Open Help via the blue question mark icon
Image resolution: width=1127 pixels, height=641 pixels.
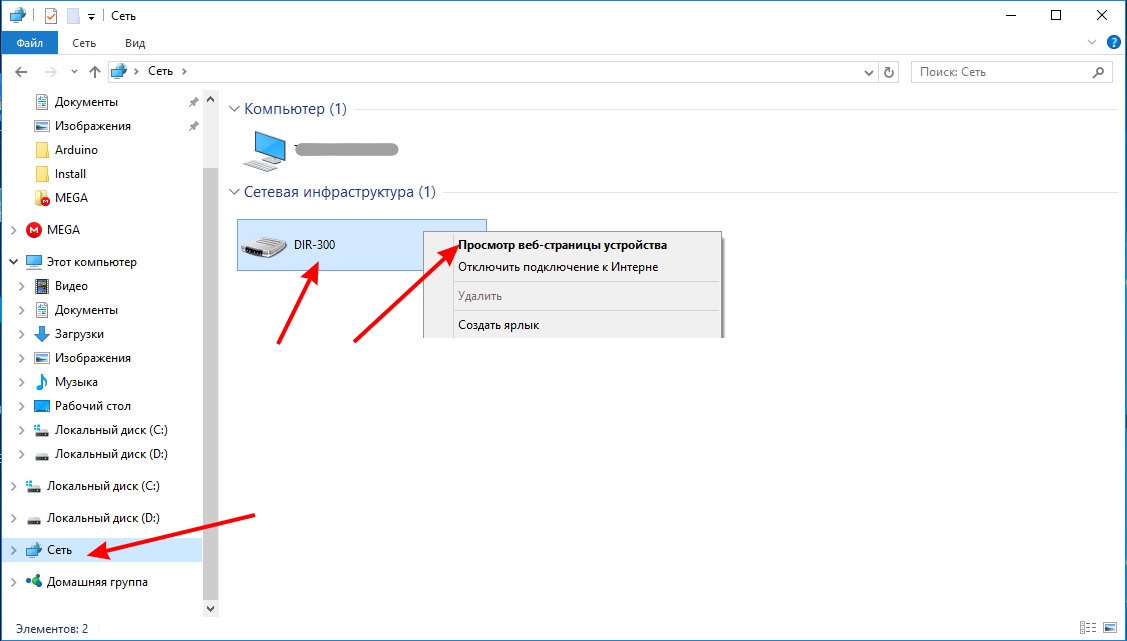point(1113,42)
